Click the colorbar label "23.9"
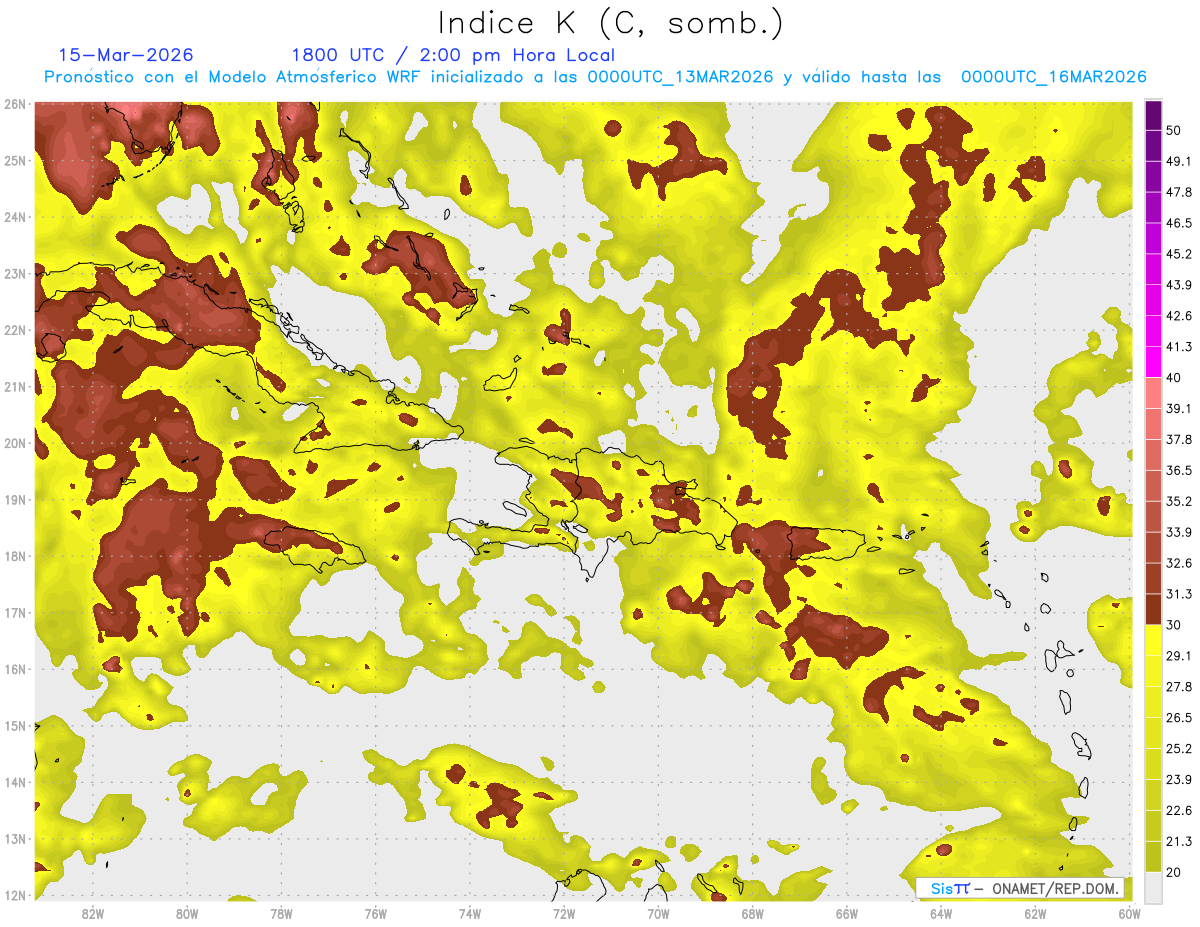The image size is (1200, 927). pyautogui.click(x=1179, y=780)
